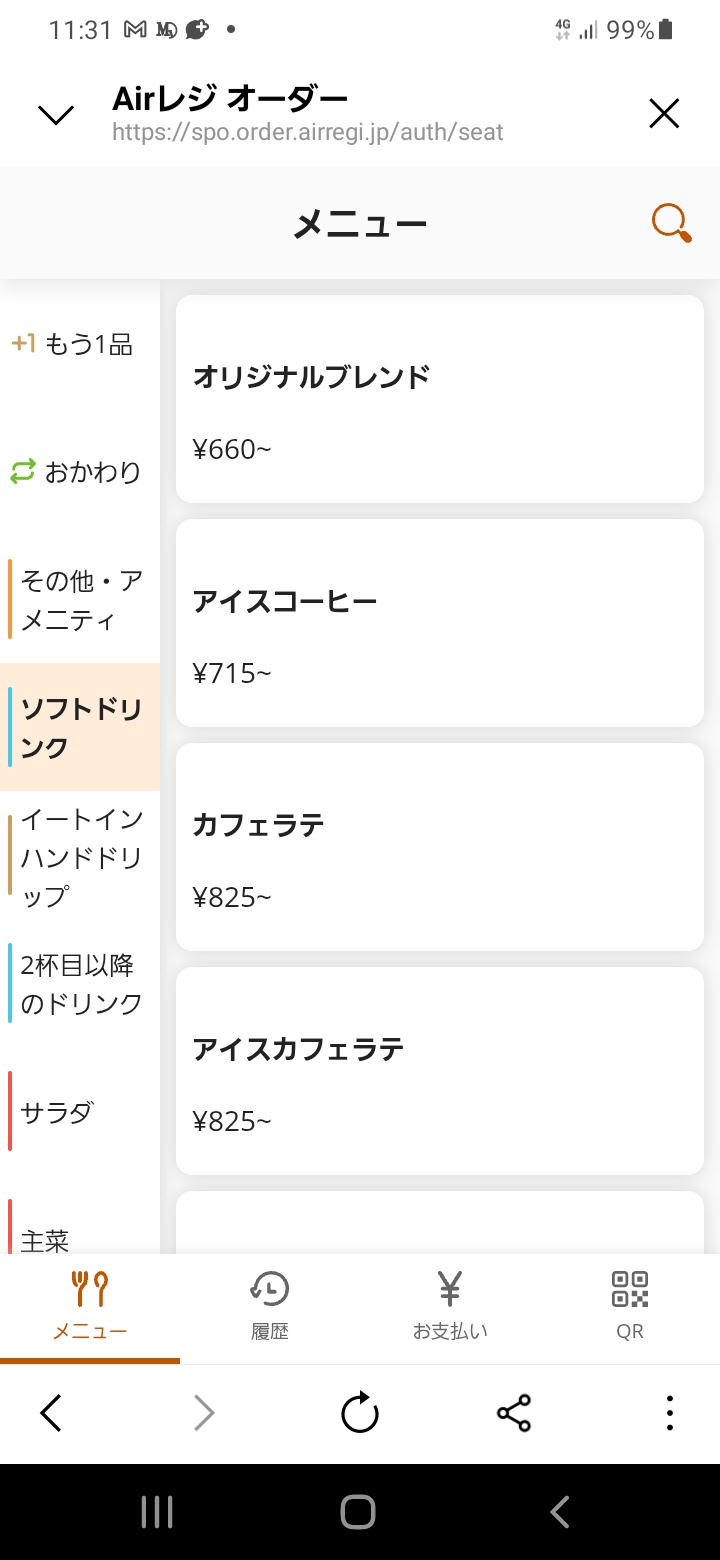This screenshot has height=1560, width=720.
Task: Open the 履歴 order history tab
Action: tap(269, 1305)
